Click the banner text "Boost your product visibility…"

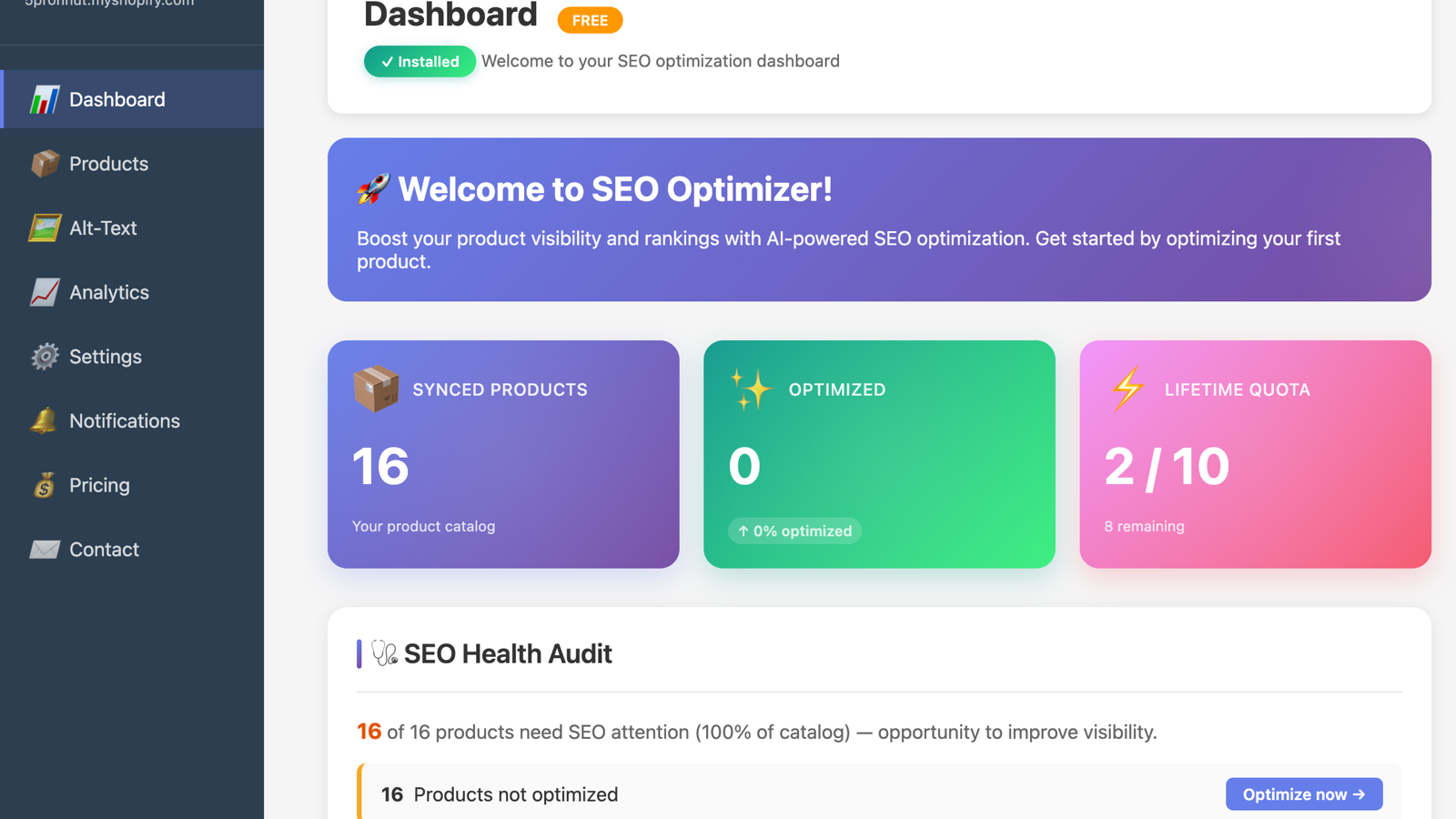pyautogui.click(x=848, y=249)
